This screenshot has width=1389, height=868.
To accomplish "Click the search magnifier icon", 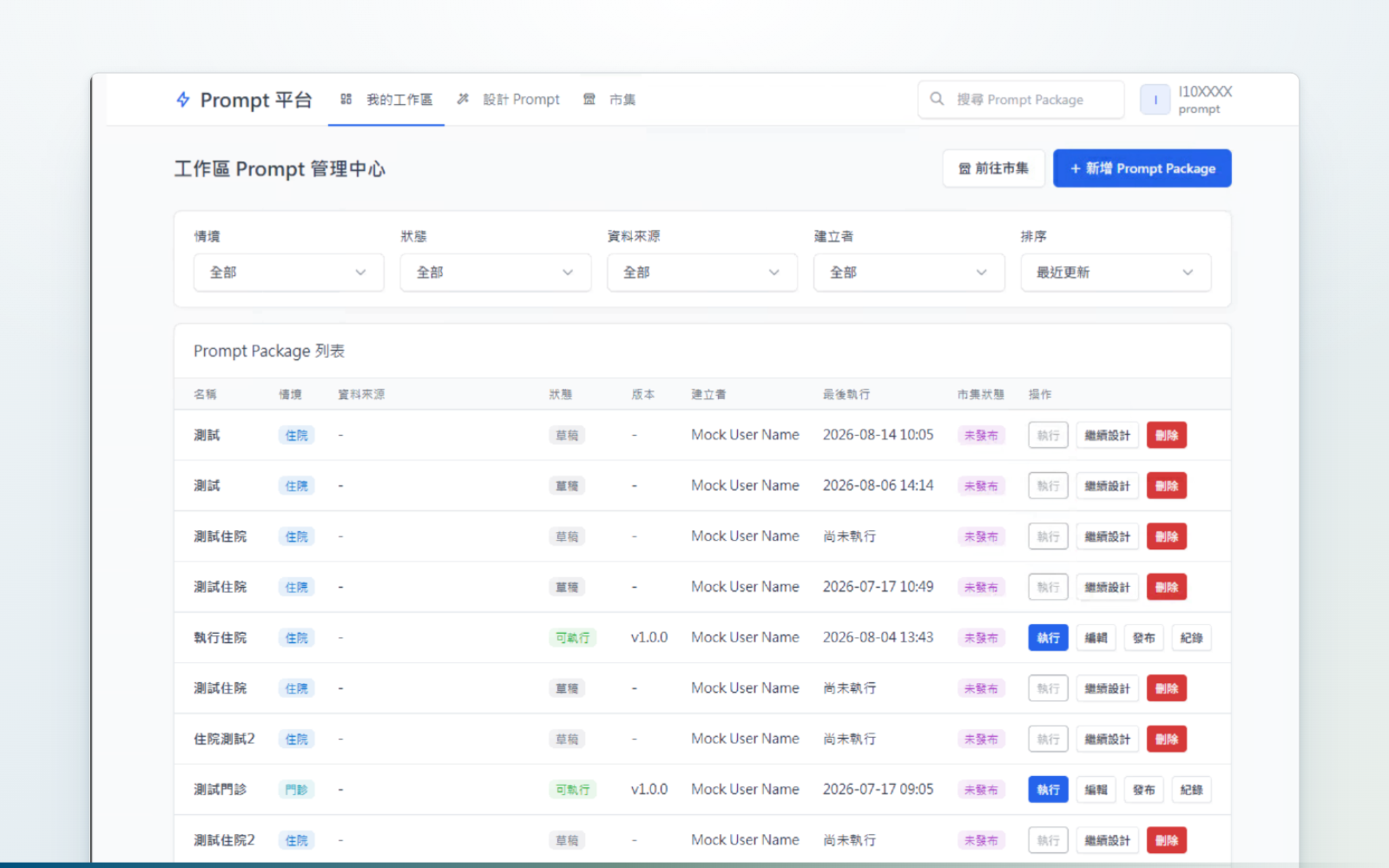I will pos(937,99).
